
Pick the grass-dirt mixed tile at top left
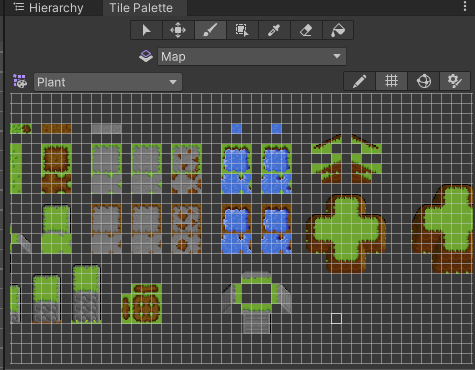point(21,129)
